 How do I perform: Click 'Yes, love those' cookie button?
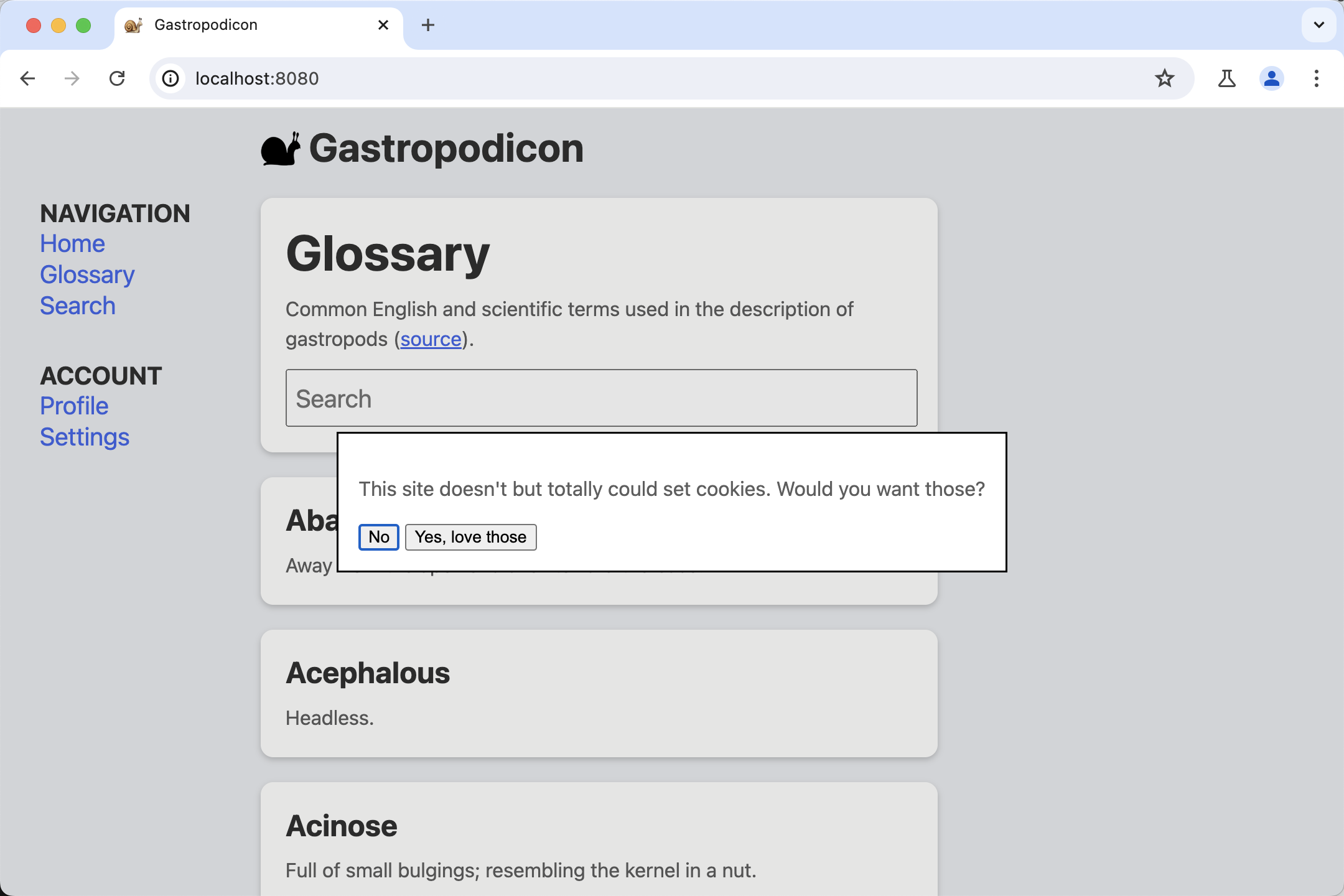click(x=470, y=537)
